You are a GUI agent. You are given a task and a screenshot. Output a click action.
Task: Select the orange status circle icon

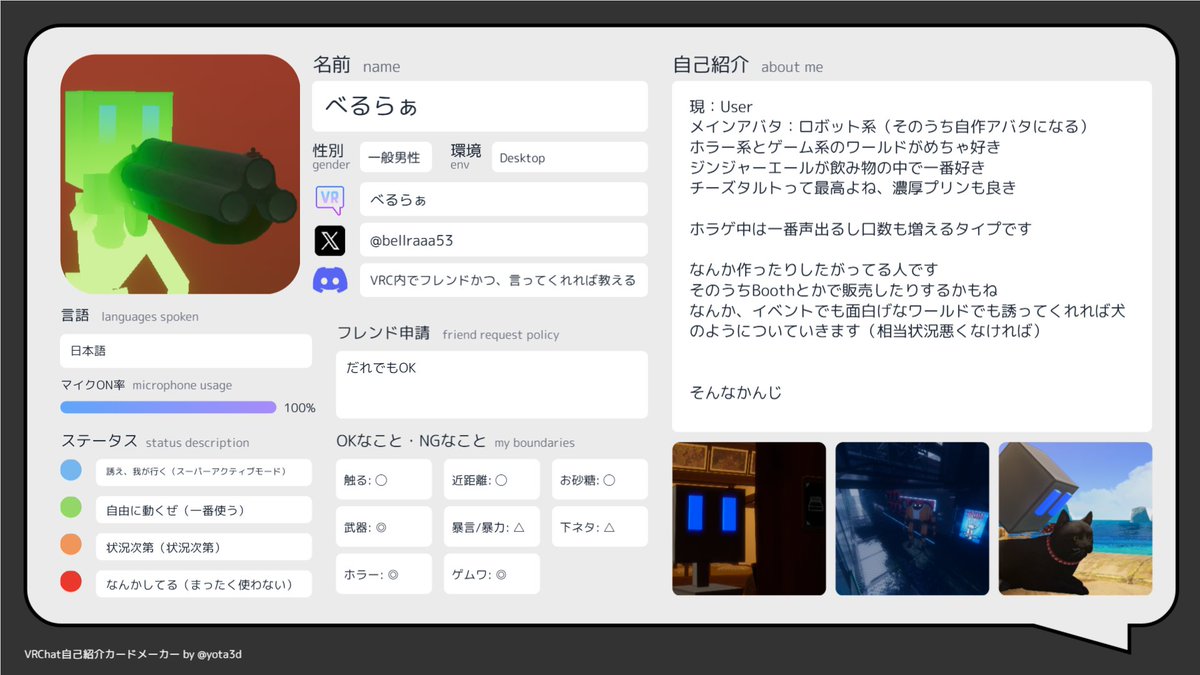(70, 545)
